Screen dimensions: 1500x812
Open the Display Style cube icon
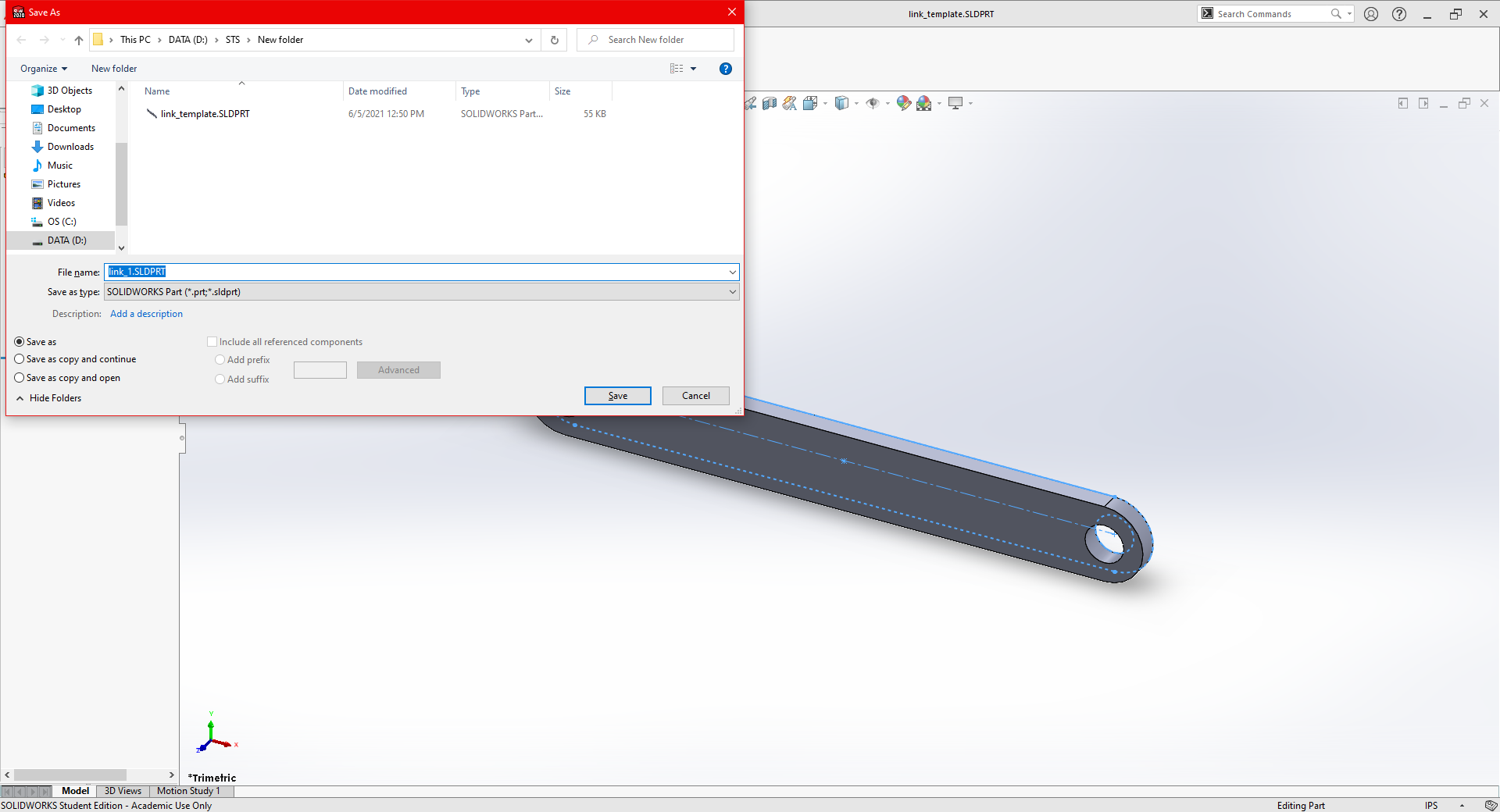(x=841, y=103)
